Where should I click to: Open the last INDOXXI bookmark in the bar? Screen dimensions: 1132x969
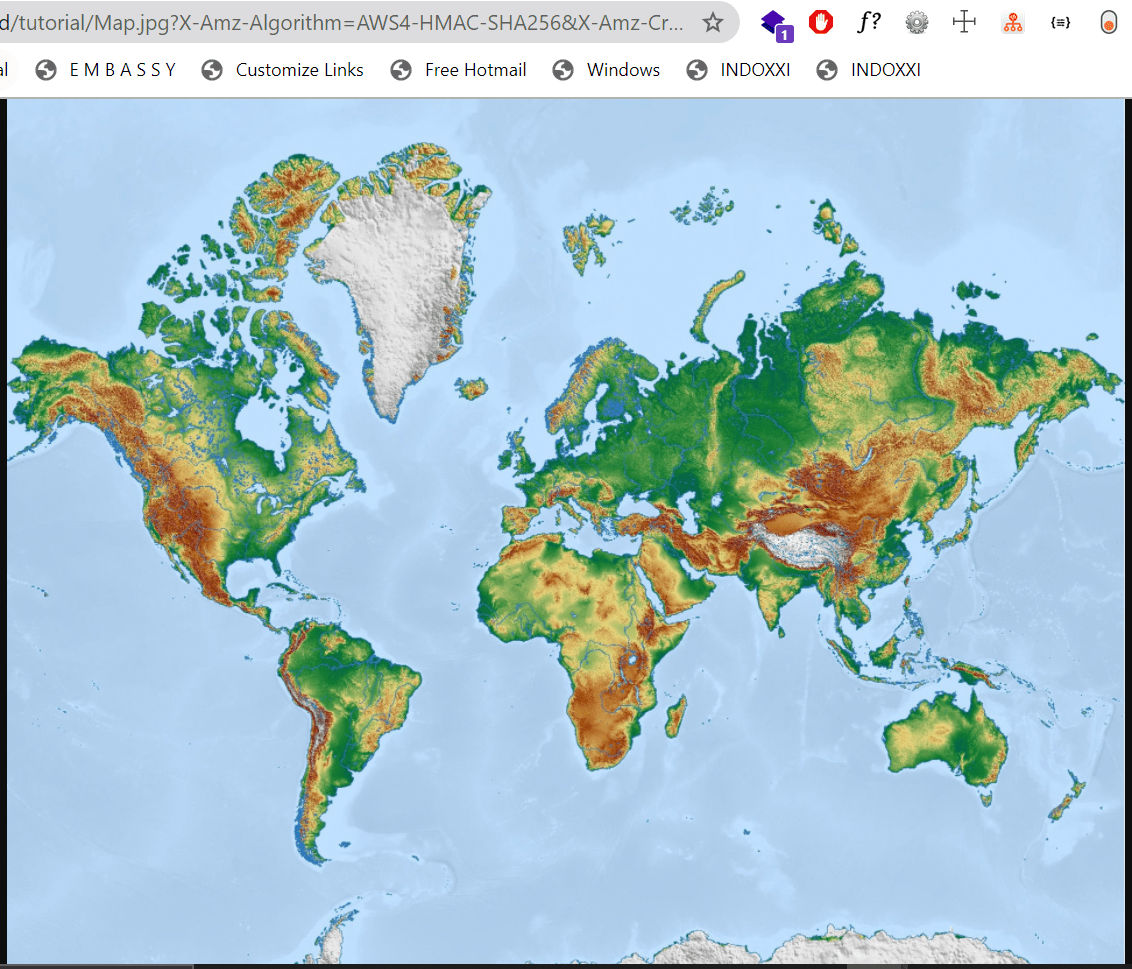[869, 70]
